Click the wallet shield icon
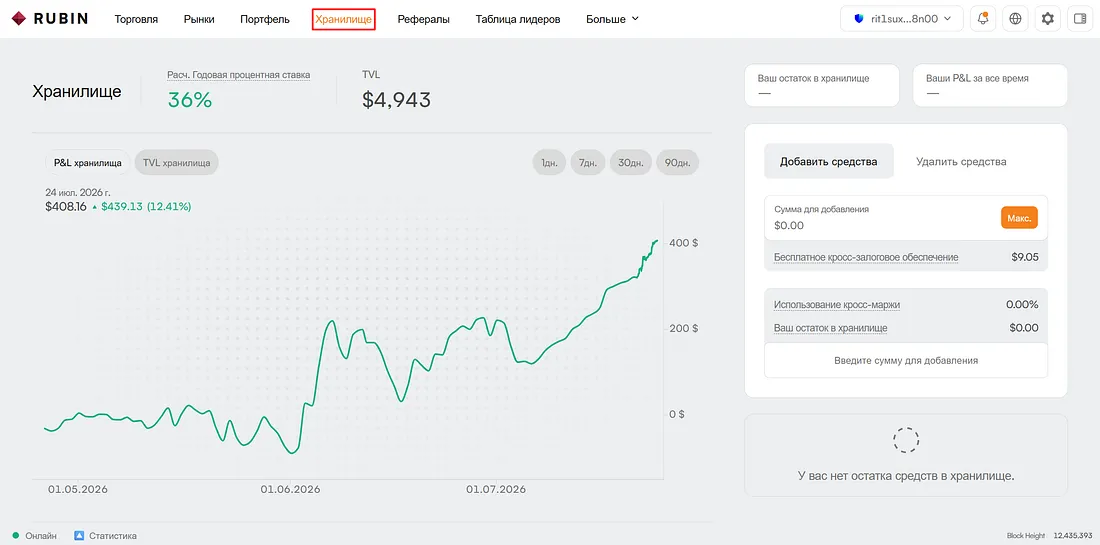This screenshot has width=1100, height=545. tap(859, 19)
